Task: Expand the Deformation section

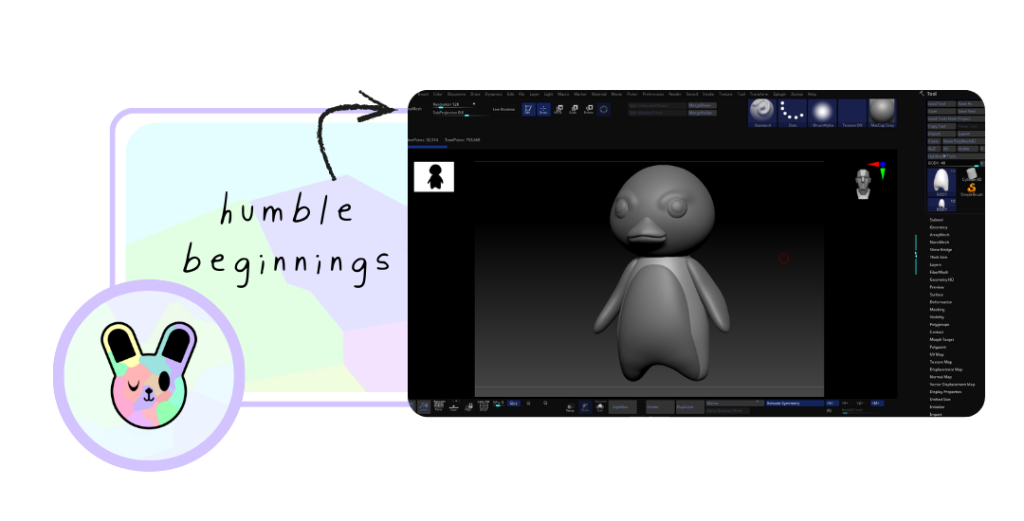Action: 940,302
